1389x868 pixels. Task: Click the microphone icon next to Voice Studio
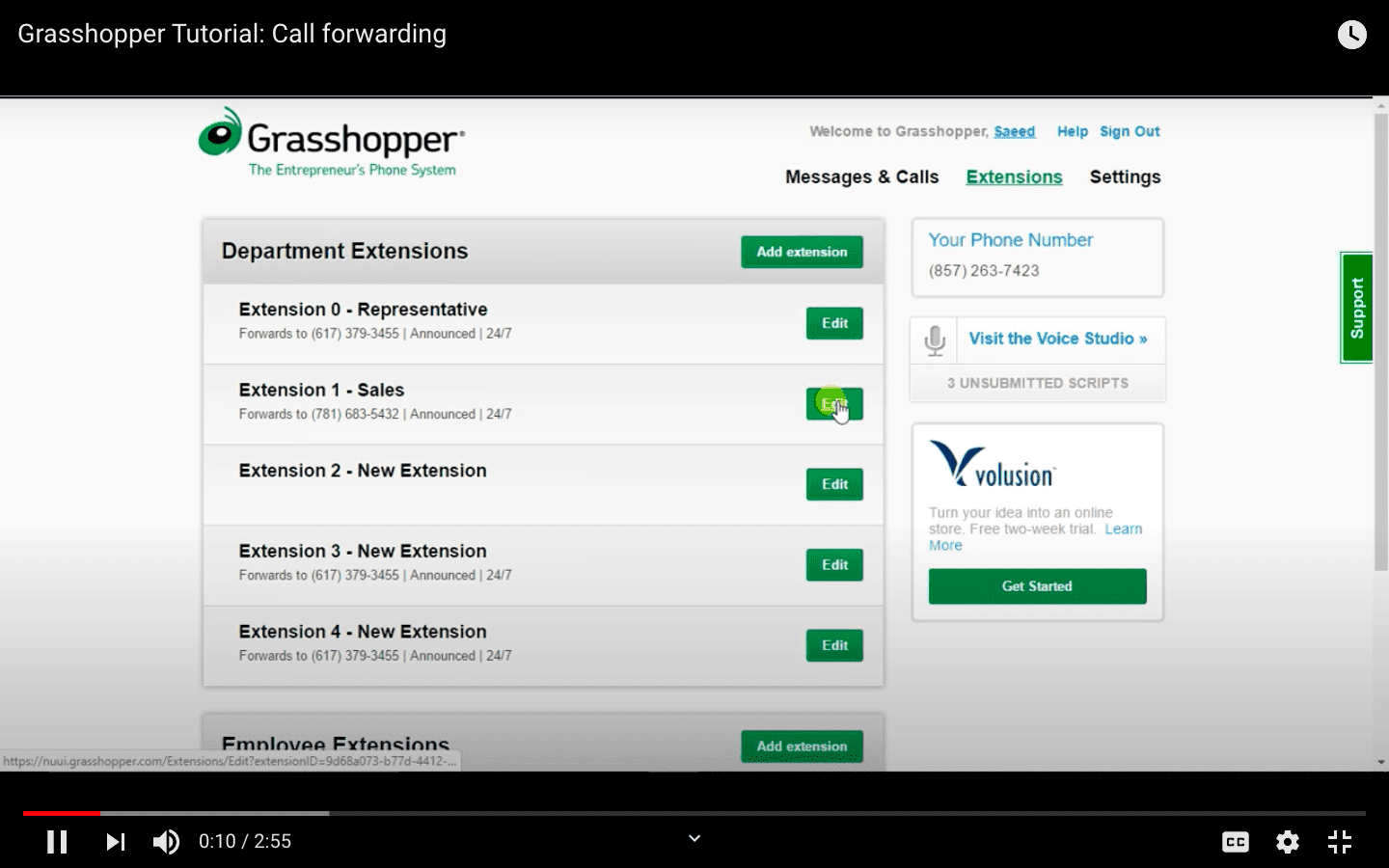[x=935, y=340]
